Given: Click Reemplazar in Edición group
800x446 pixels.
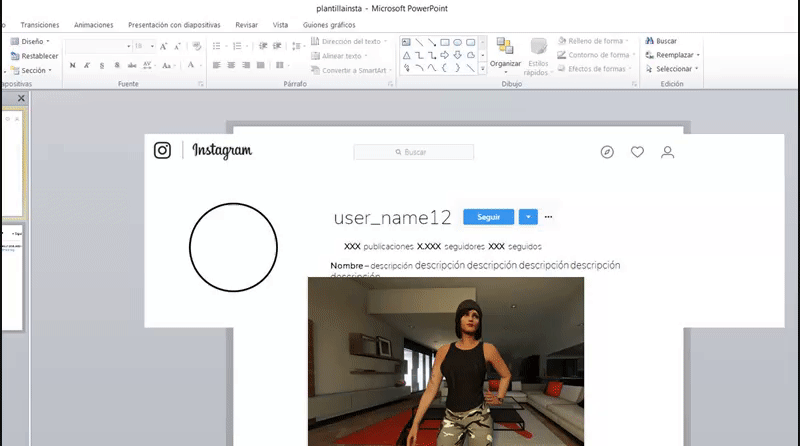Looking at the screenshot, I should point(672,55).
